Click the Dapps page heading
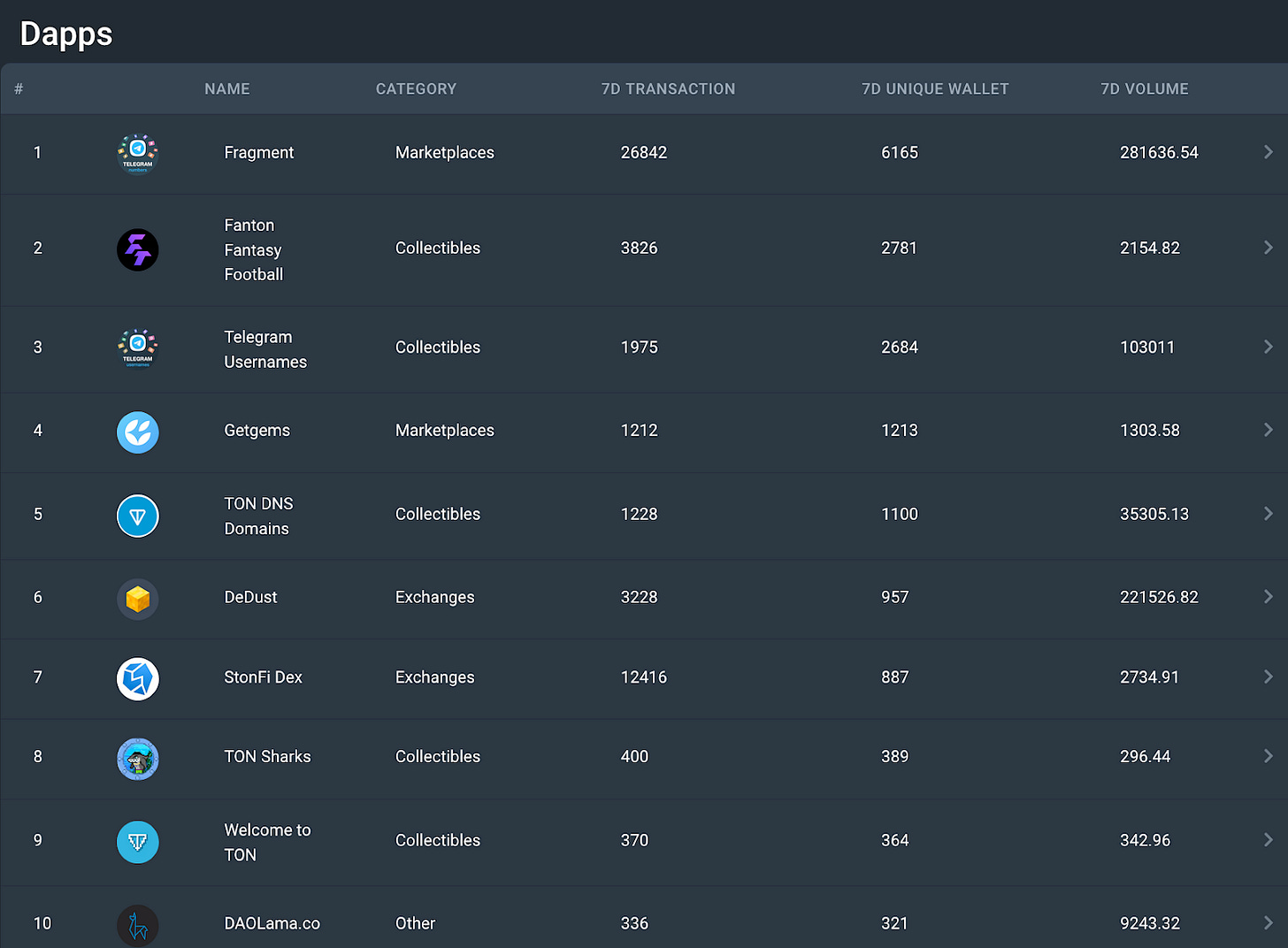The width and height of the screenshot is (1288, 948). point(66,34)
